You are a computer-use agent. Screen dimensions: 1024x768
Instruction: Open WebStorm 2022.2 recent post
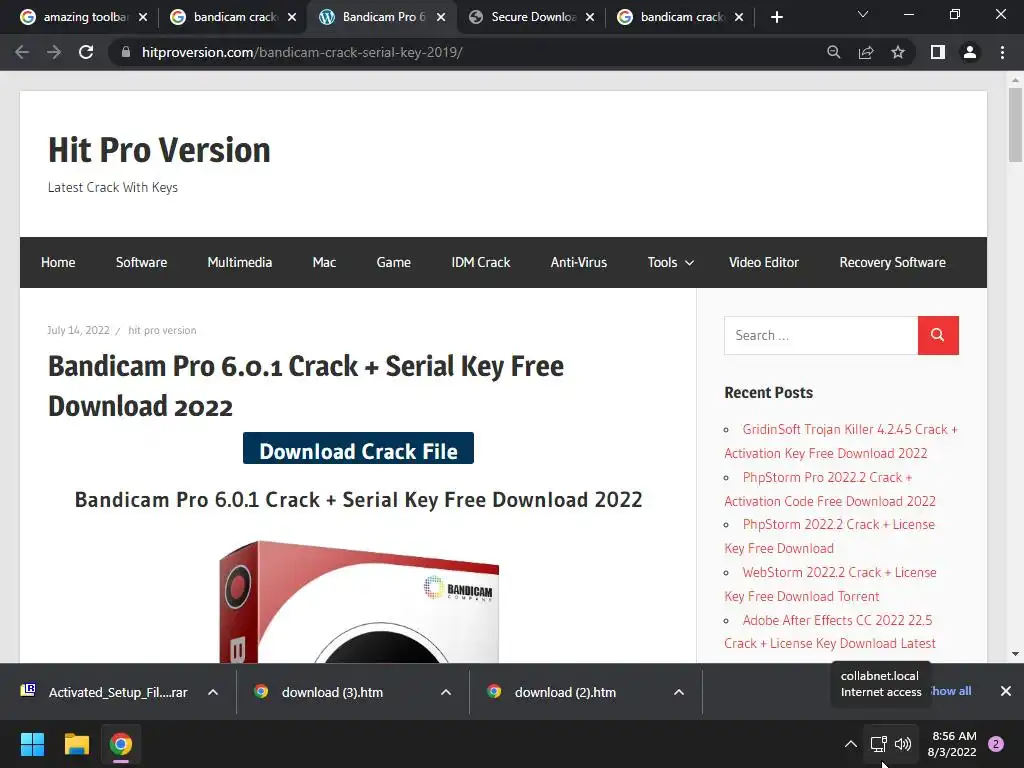[x=831, y=584]
